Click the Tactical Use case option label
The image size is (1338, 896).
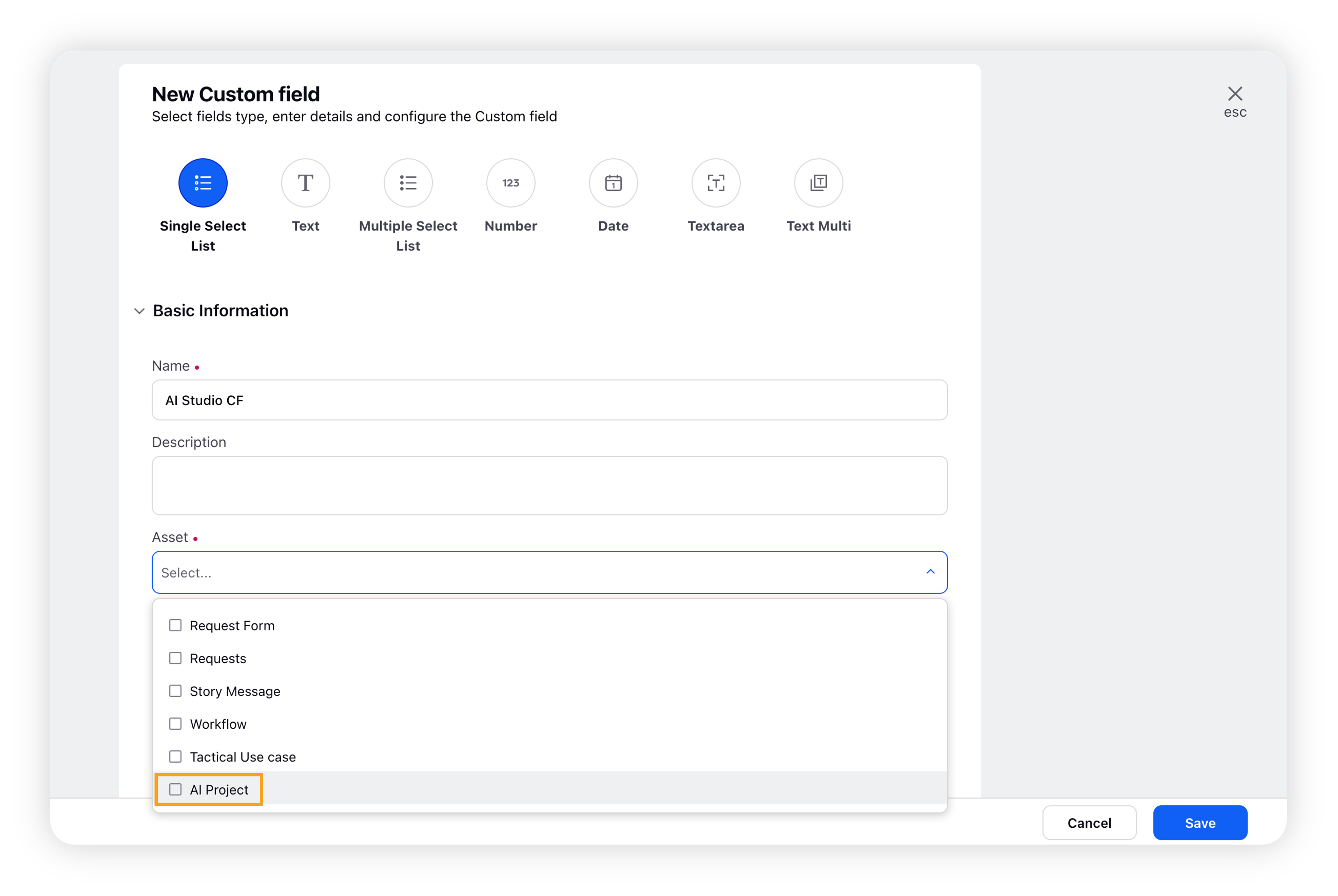pos(243,757)
